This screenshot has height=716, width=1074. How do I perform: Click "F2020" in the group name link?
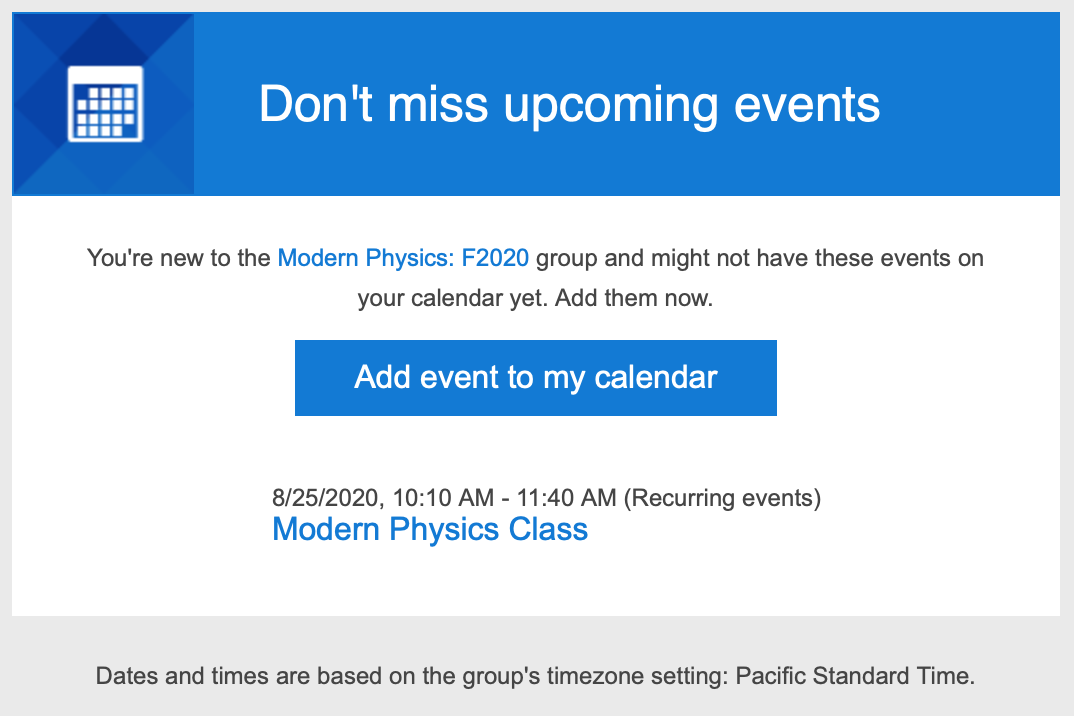pos(495,258)
